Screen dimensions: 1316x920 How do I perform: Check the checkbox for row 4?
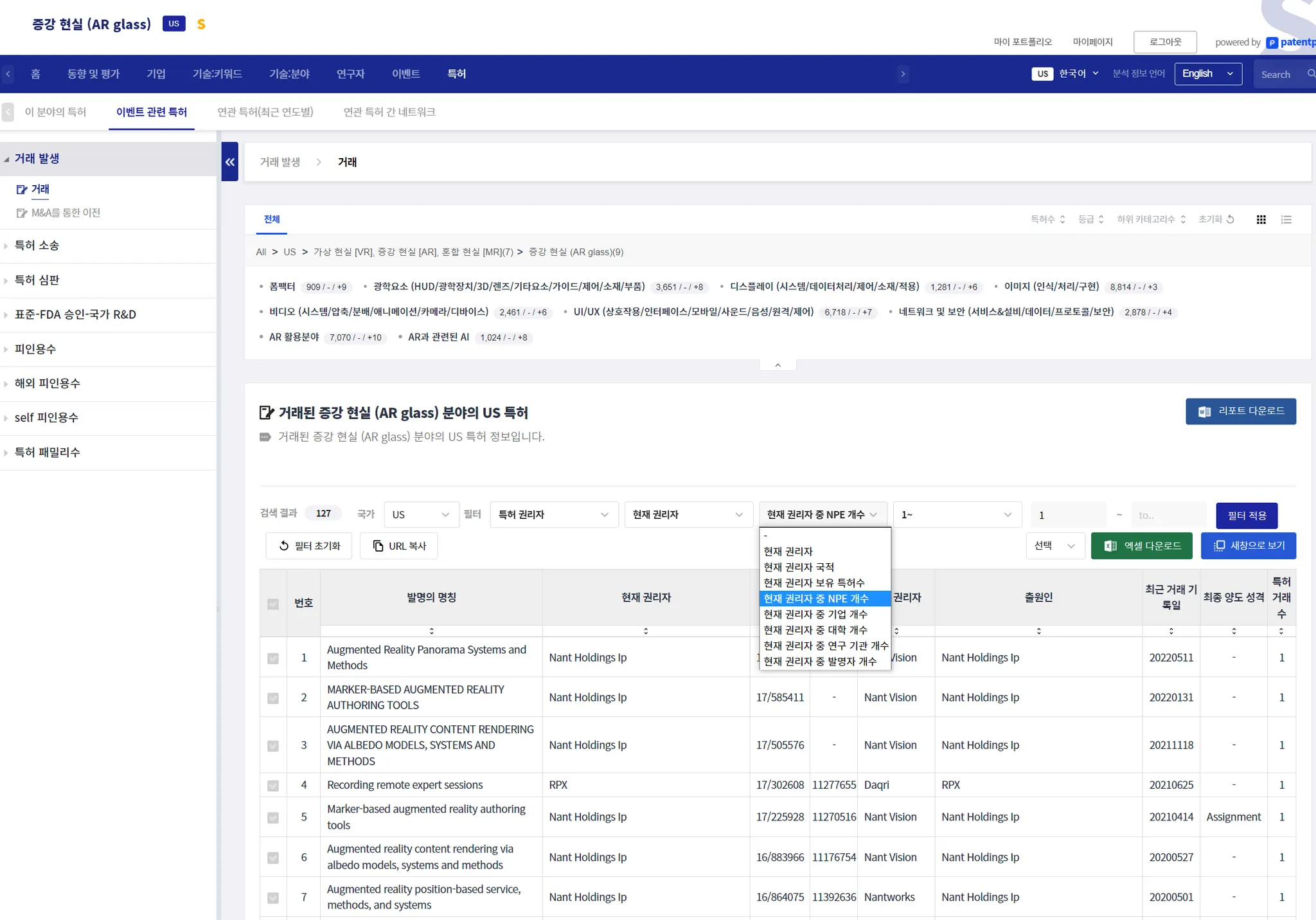pos(273,786)
